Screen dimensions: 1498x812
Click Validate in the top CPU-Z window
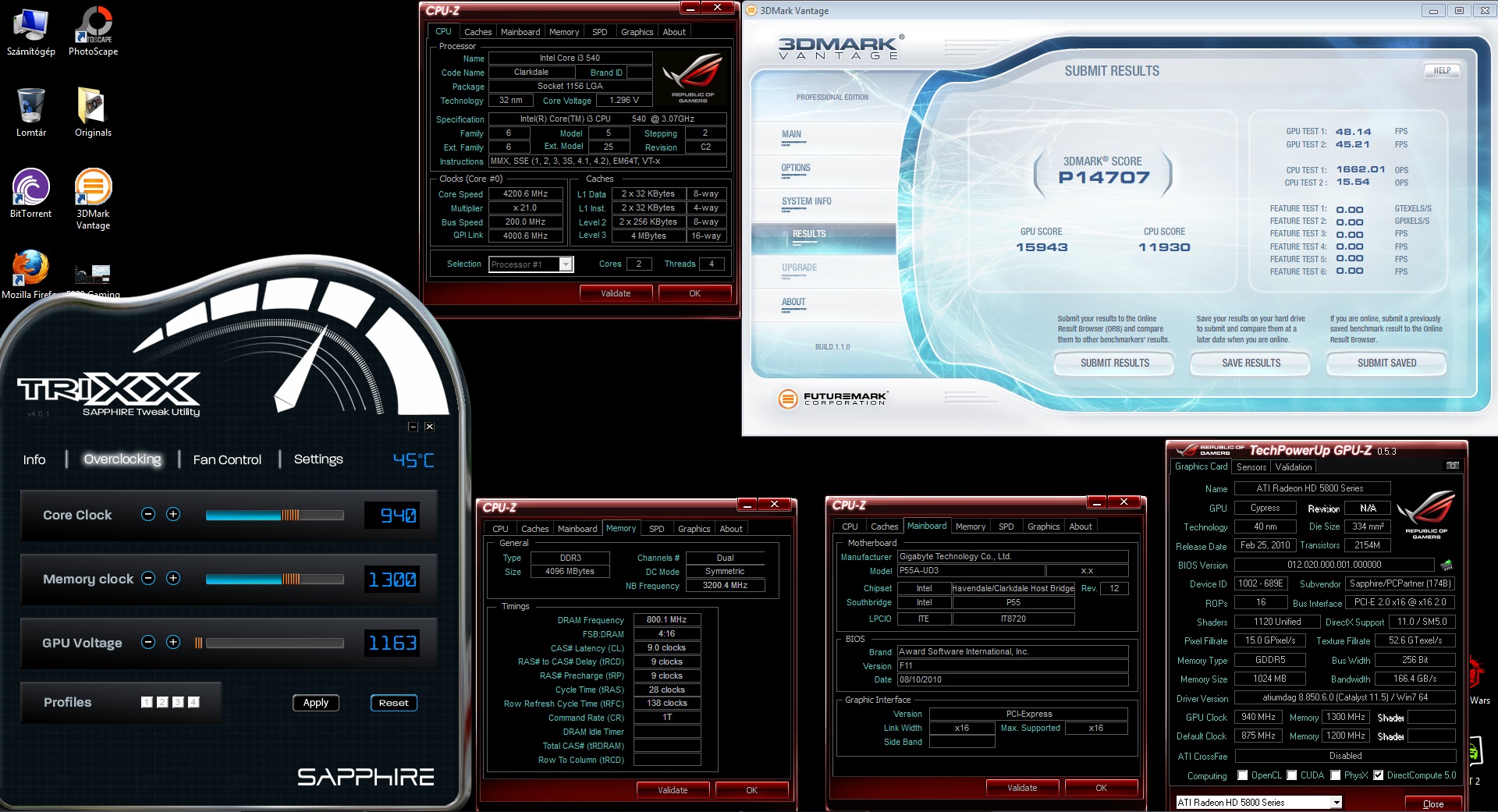click(616, 293)
